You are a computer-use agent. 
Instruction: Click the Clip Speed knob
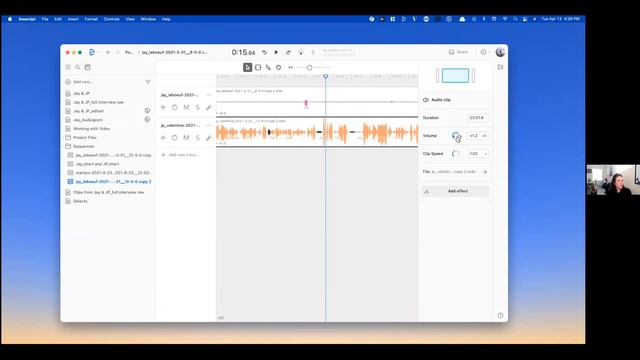[455, 154]
